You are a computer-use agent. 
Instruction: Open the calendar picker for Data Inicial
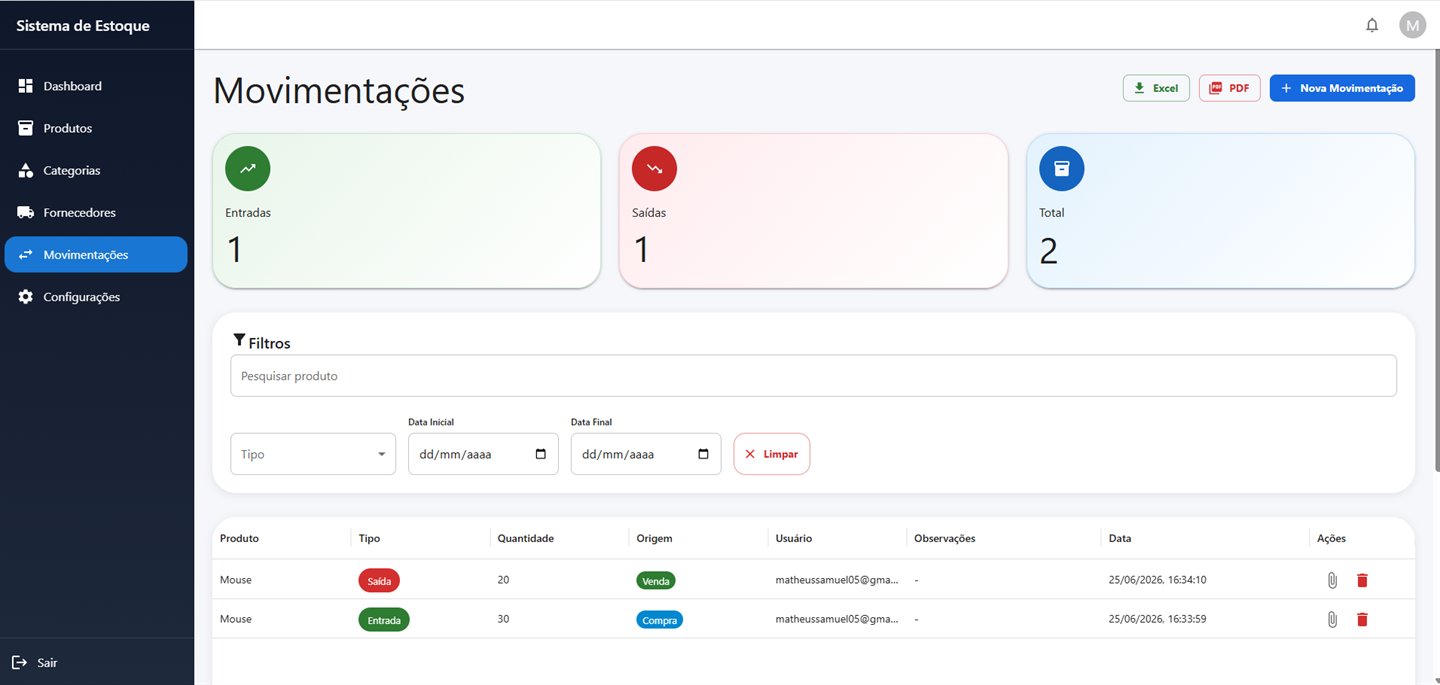pos(541,454)
